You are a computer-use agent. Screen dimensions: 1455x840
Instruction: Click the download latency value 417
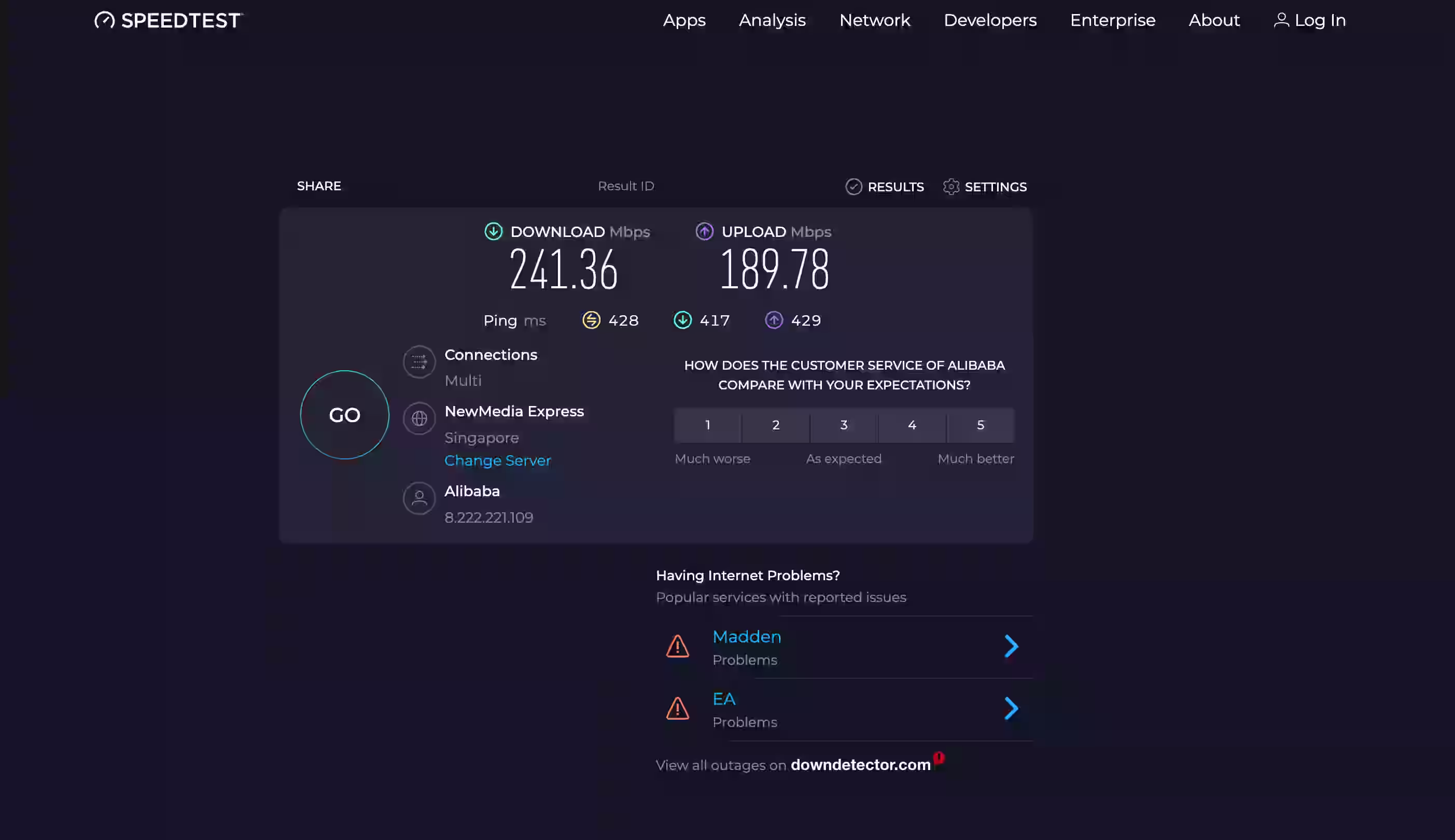click(715, 320)
